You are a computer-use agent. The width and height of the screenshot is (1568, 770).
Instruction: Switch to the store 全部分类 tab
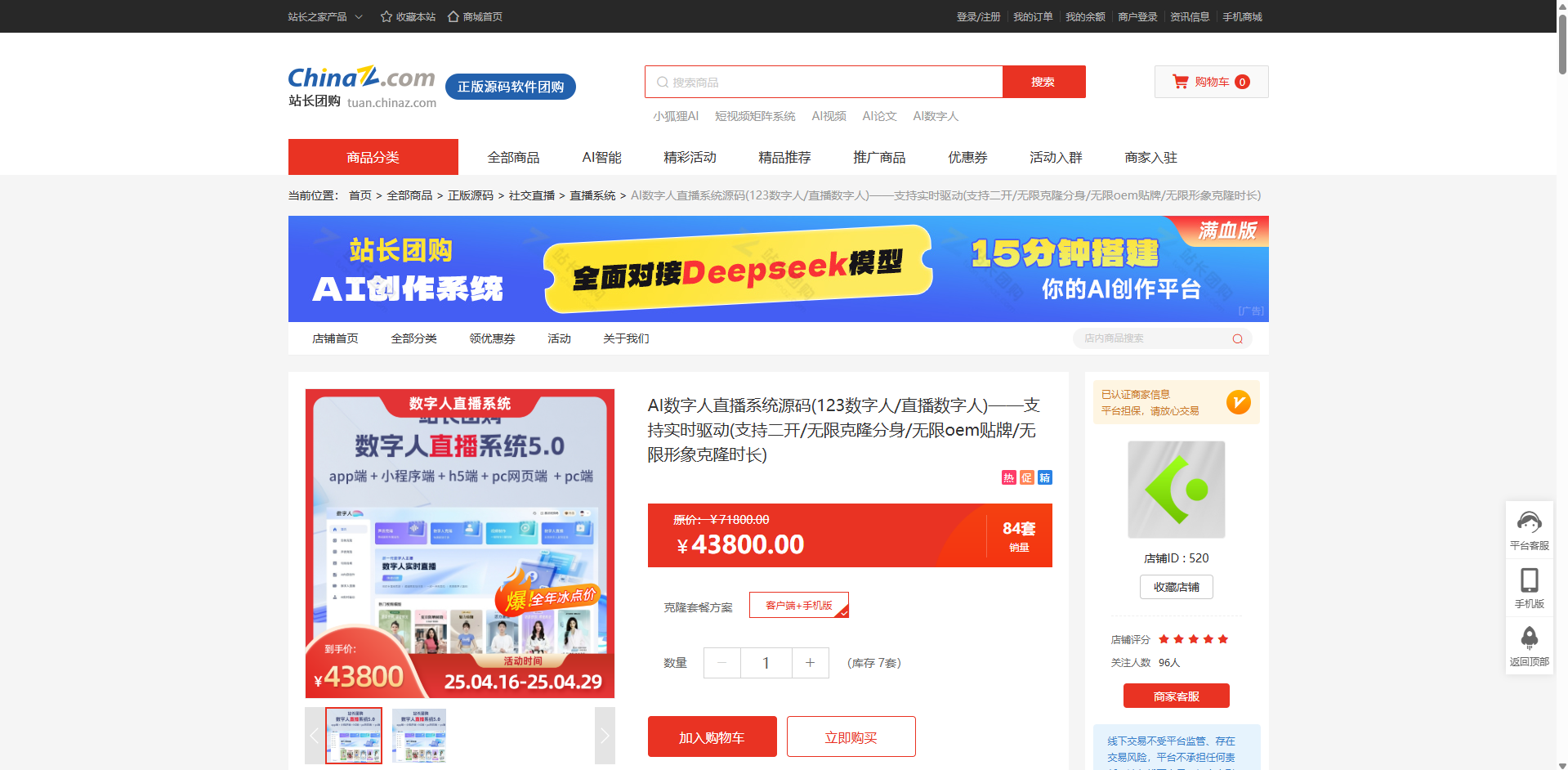click(414, 338)
